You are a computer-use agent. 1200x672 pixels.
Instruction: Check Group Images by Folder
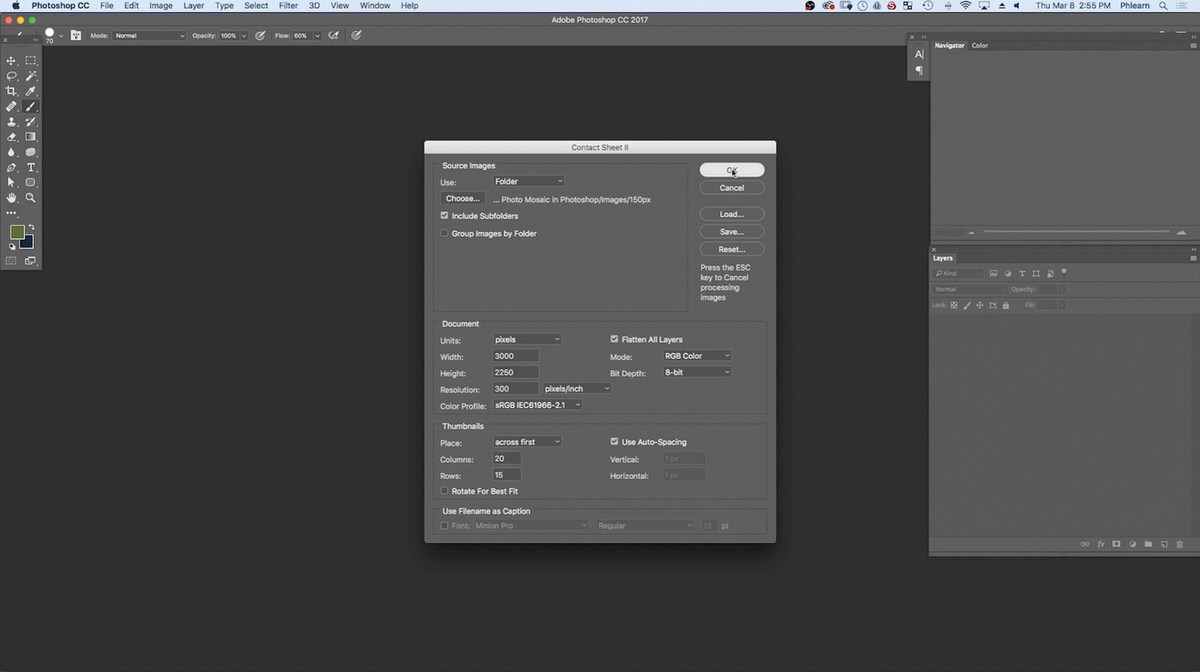[444, 233]
